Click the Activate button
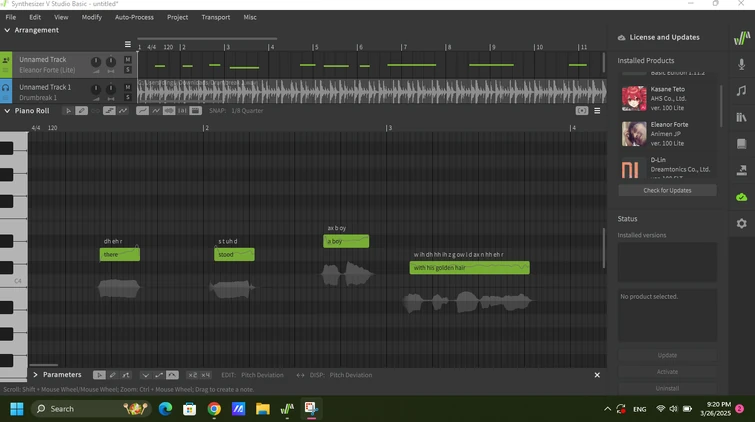This screenshot has height=422, width=755. coord(667,371)
